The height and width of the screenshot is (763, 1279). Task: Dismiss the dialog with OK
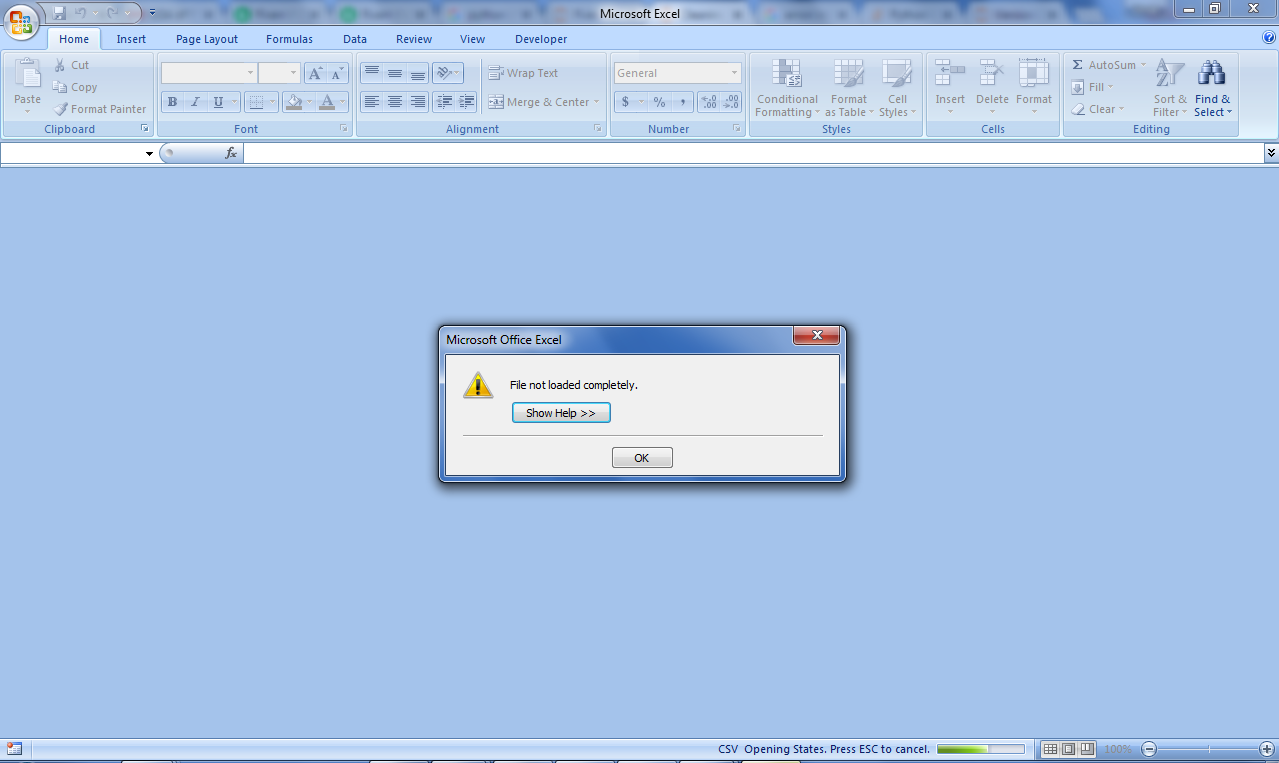tap(641, 457)
